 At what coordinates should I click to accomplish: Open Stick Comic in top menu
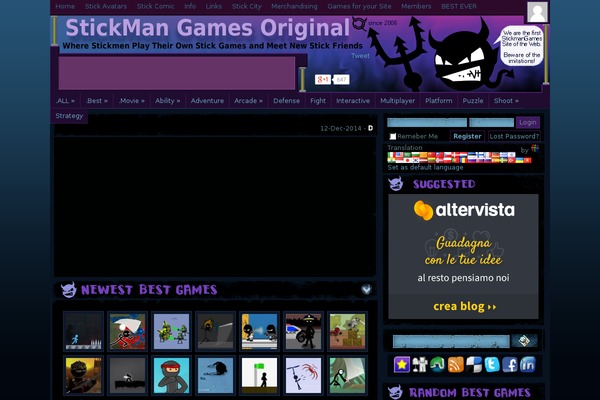156,7
